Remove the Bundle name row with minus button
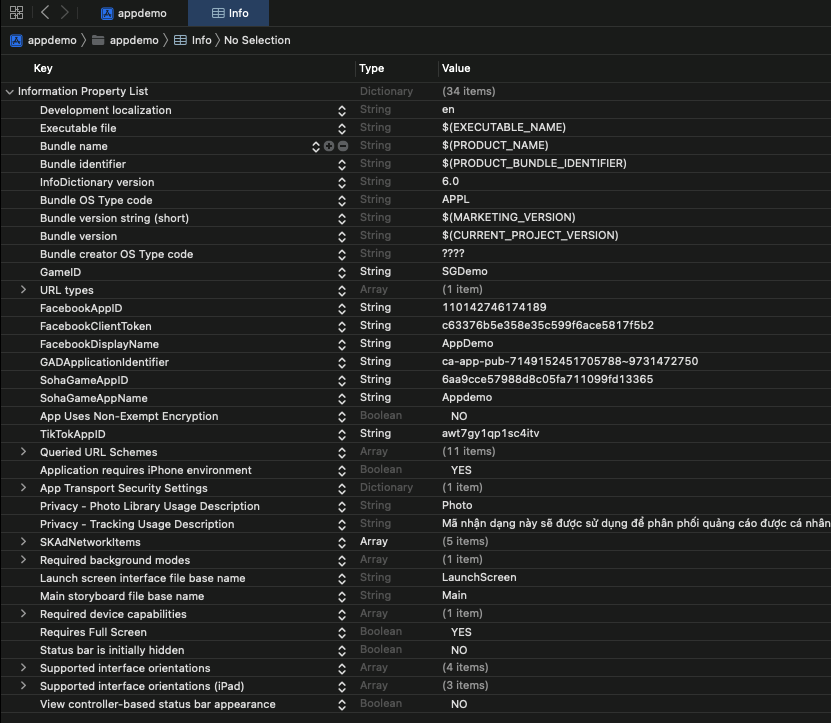This screenshot has width=831, height=723. (x=344, y=146)
